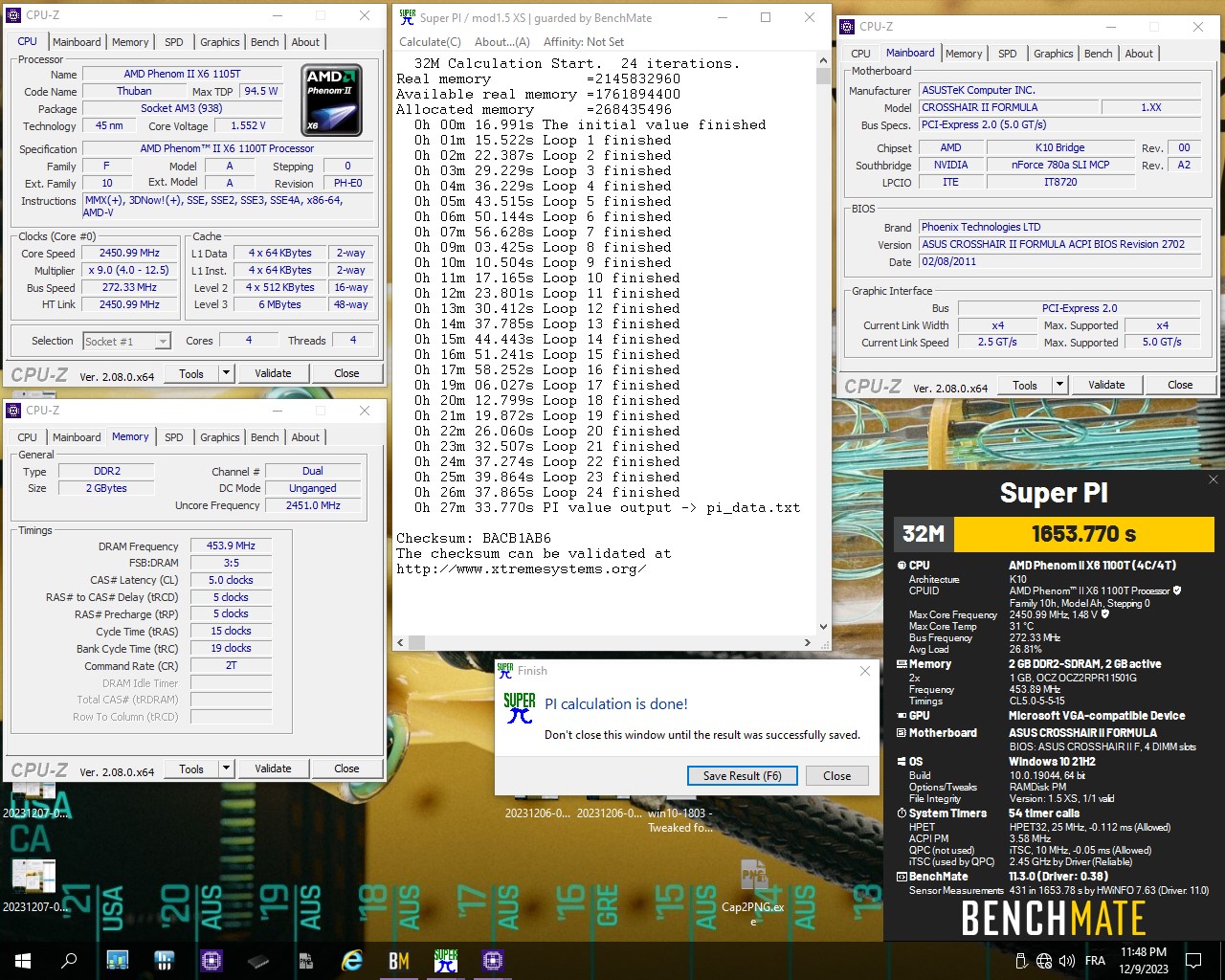Select the win10-1803 Tweaked desktop item label
1225x980 pixels.
680,820
